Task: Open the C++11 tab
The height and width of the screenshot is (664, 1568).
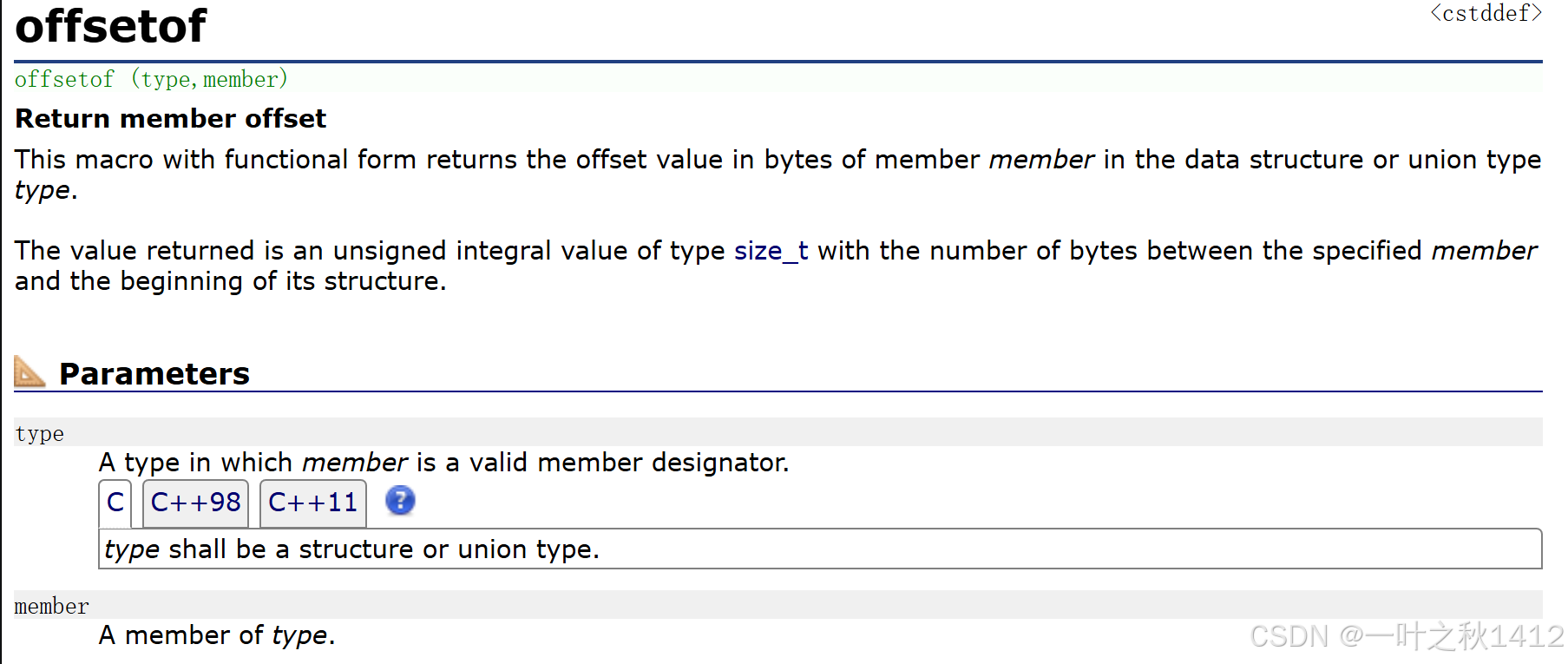Action: coord(313,503)
